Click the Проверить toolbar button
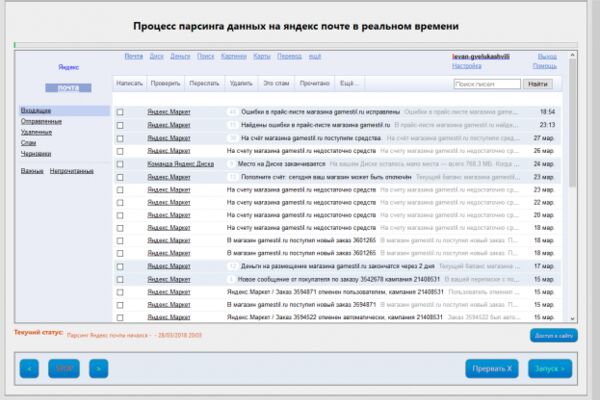 165,83
